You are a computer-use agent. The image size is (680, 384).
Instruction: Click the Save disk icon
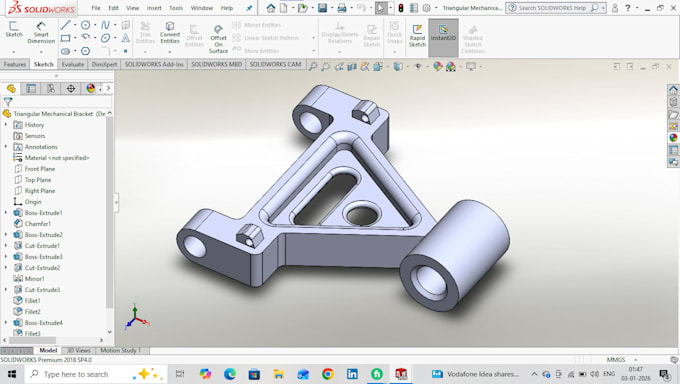322,8
